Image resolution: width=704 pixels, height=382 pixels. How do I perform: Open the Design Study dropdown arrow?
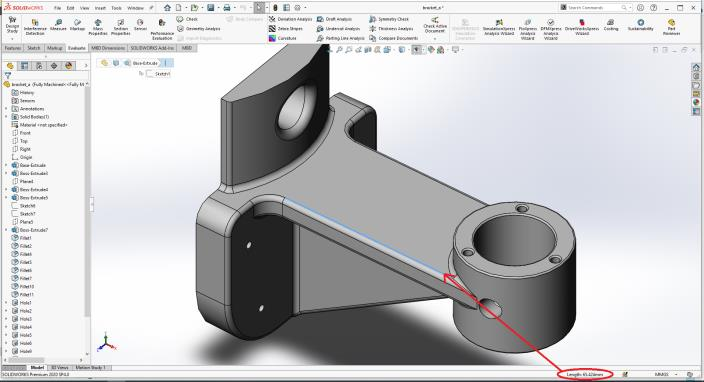pyautogui.click(x=12, y=39)
